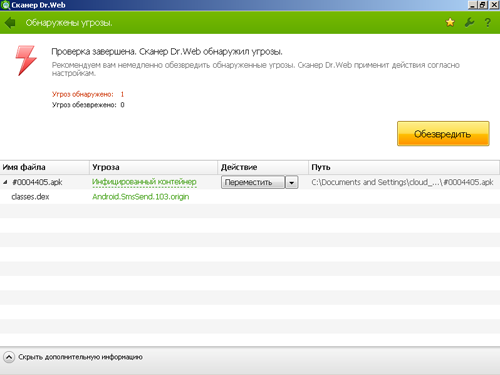Collapse the #0004405.apk tree row

point(5,182)
